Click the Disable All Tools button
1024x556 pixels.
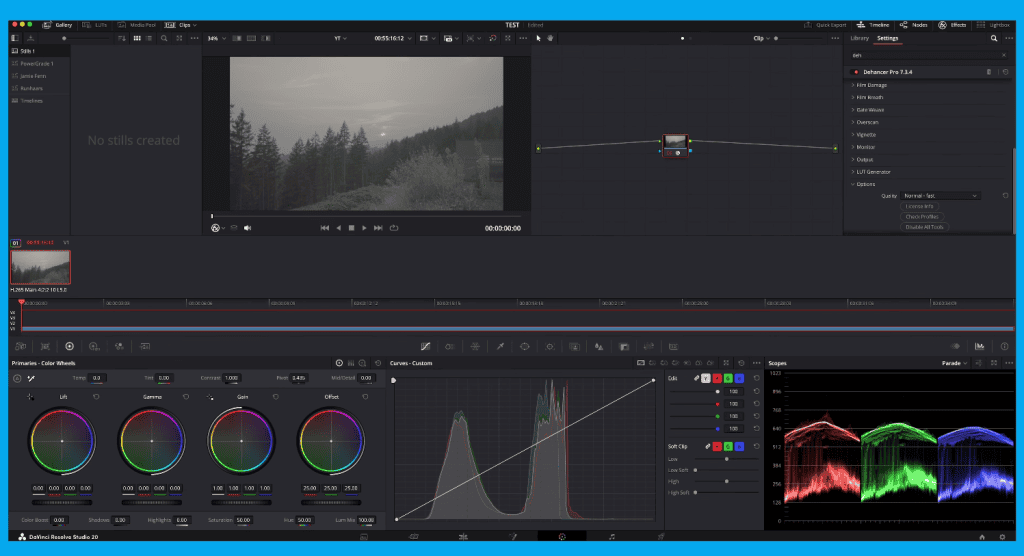pyautogui.click(x=924, y=227)
